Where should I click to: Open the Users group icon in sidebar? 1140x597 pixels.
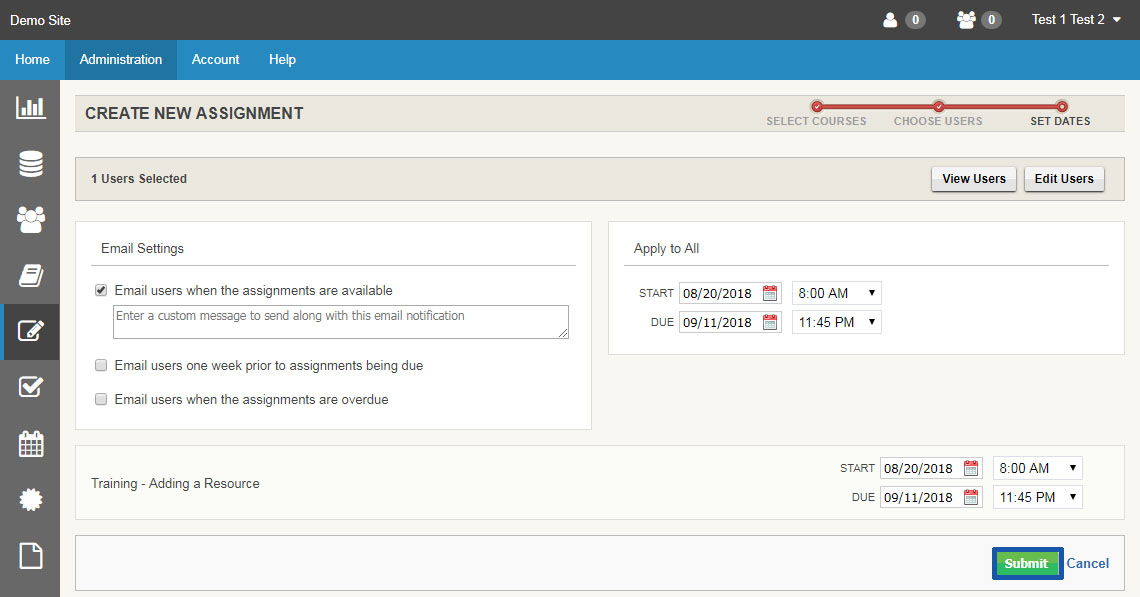30,219
